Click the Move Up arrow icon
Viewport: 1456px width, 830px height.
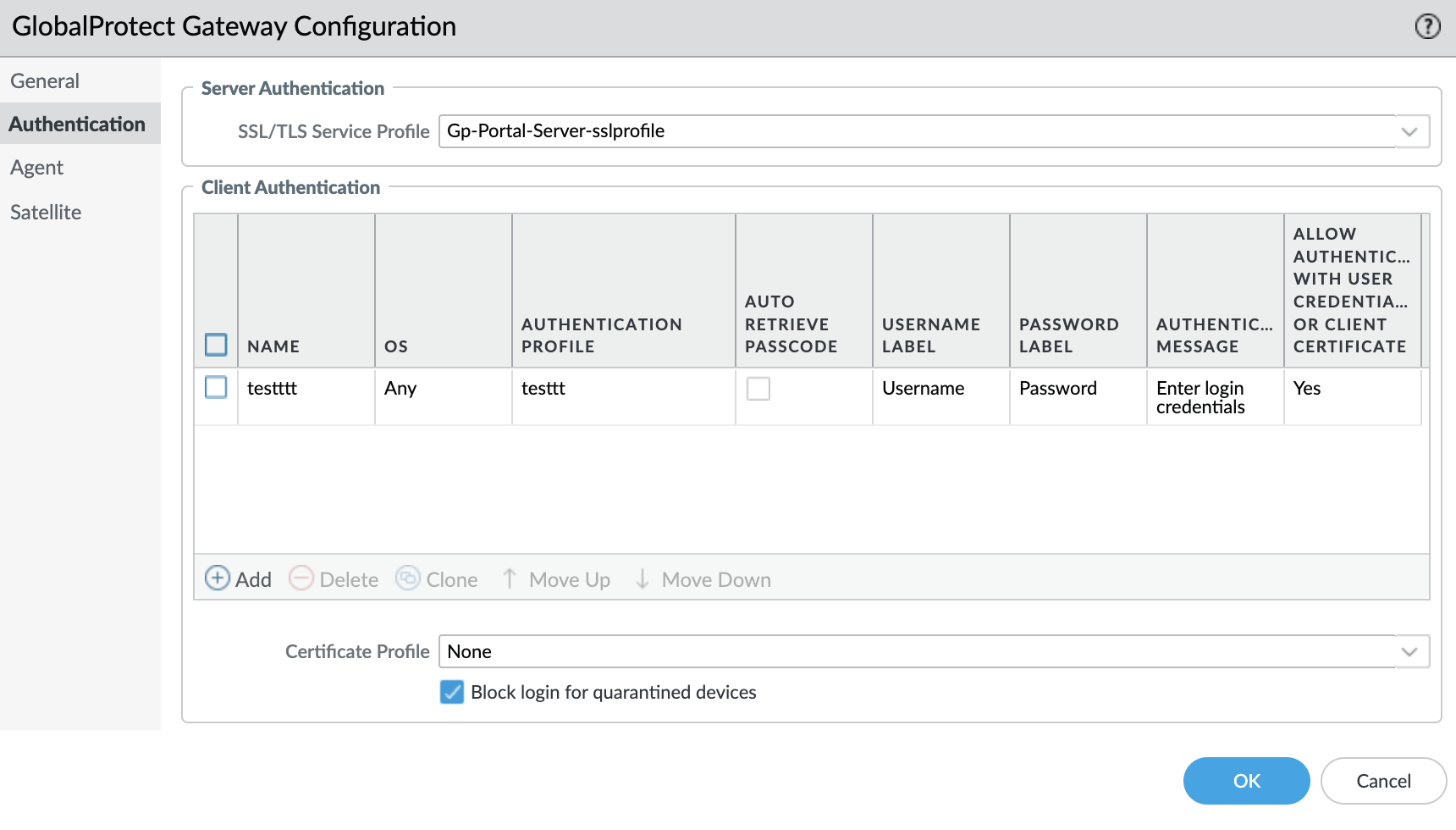click(510, 578)
